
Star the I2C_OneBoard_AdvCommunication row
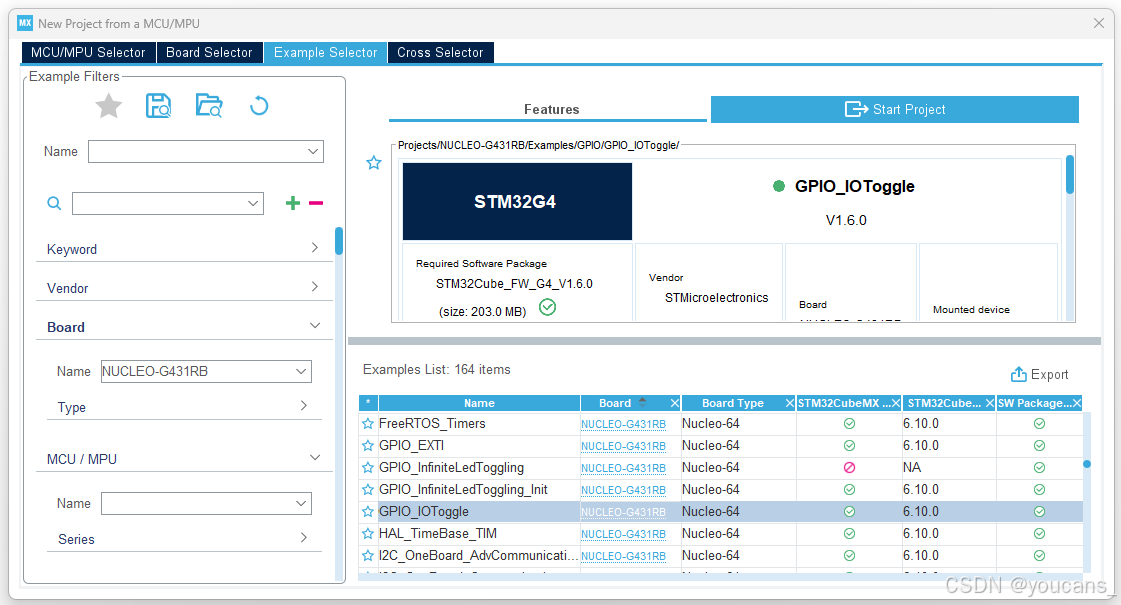[367, 556]
